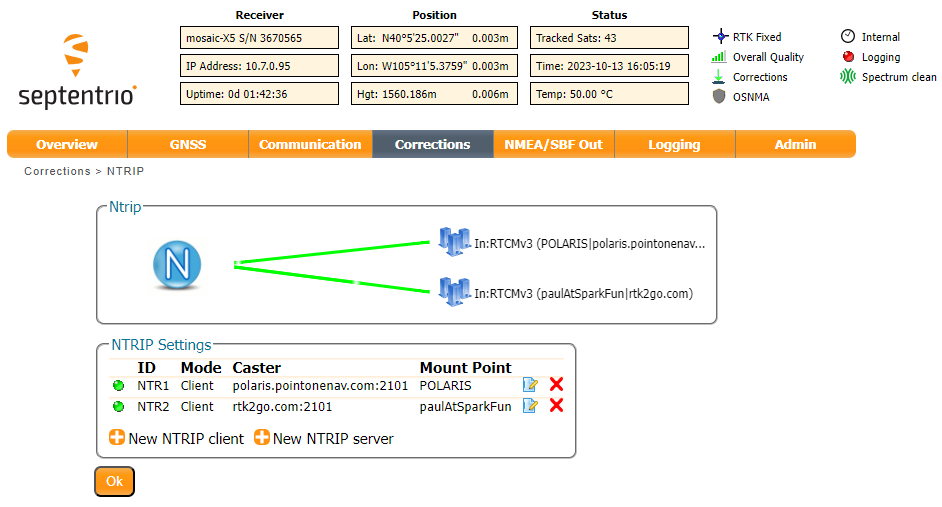Click the green status dot for NTR1
The height and width of the screenshot is (507, 942).
[118, 386]
